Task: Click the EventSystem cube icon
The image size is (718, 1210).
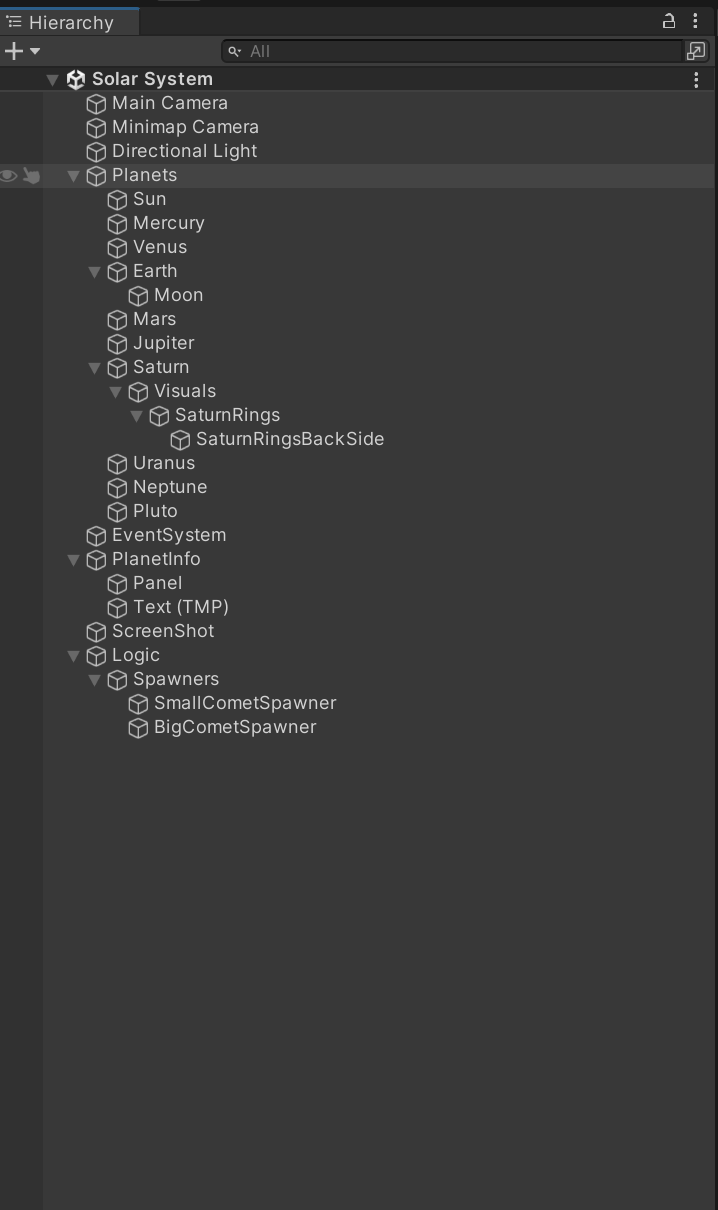Action: pos(96,535)
